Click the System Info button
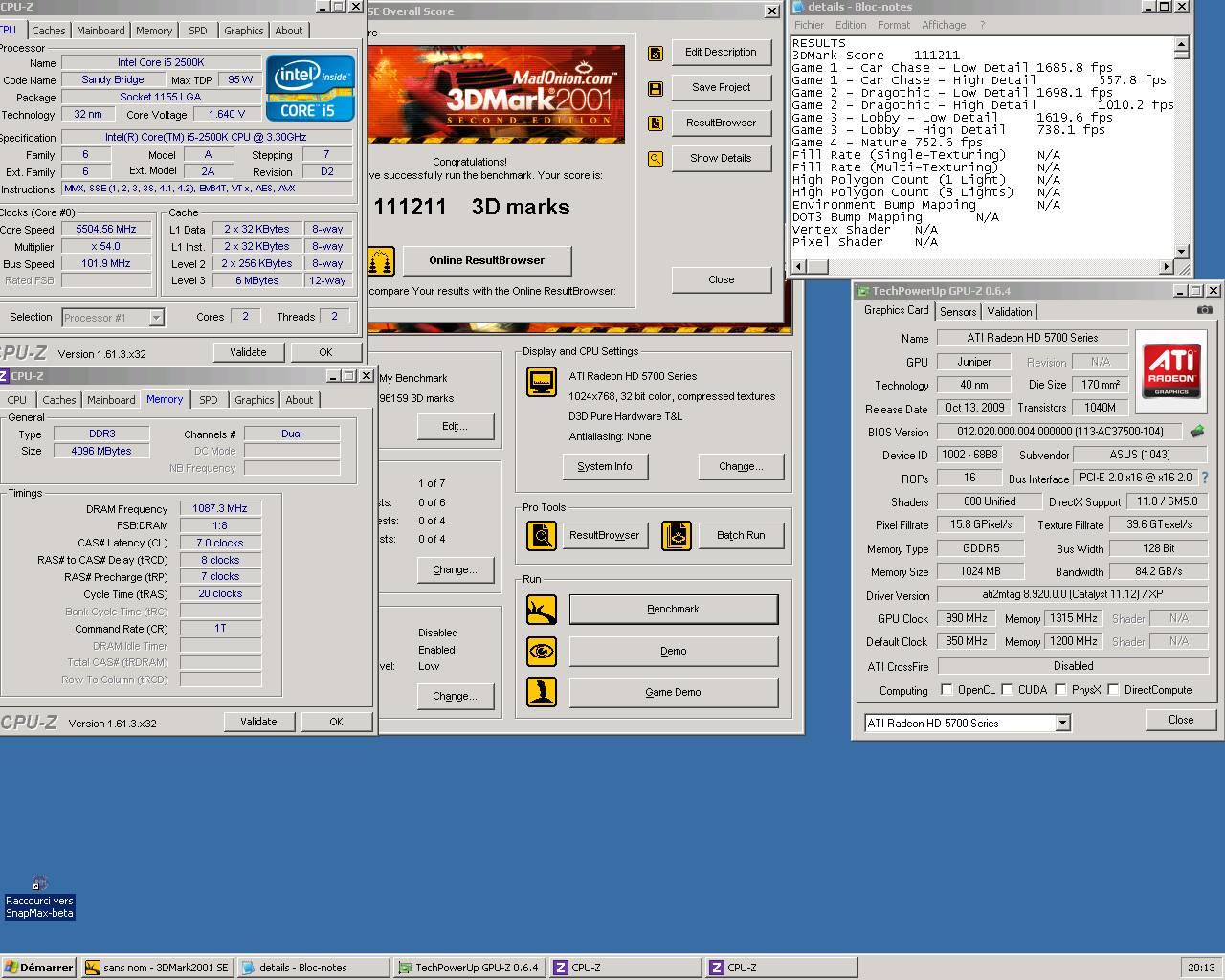 click(x=604, y=466)
